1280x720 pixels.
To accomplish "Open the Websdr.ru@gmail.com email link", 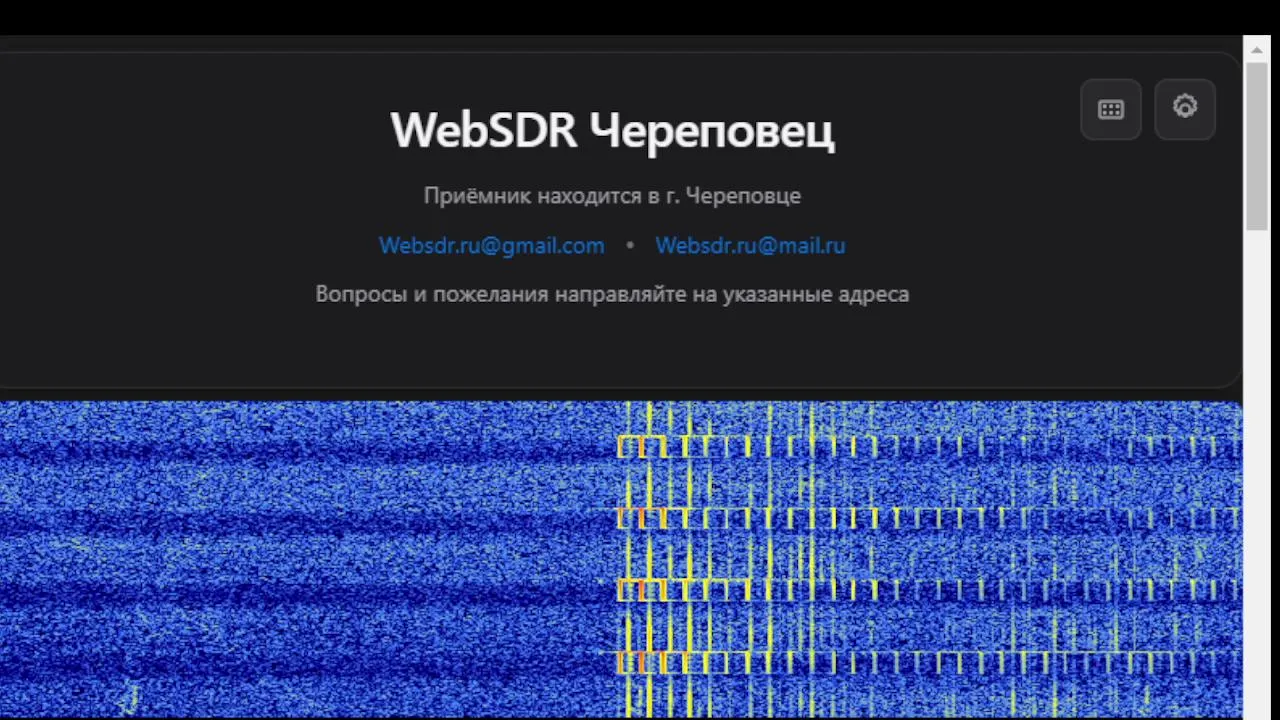I will (491, 245).
